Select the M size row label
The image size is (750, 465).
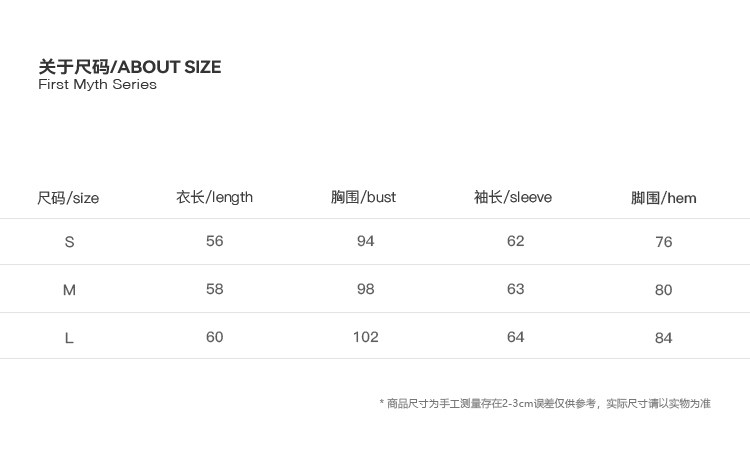click(69, 290)
